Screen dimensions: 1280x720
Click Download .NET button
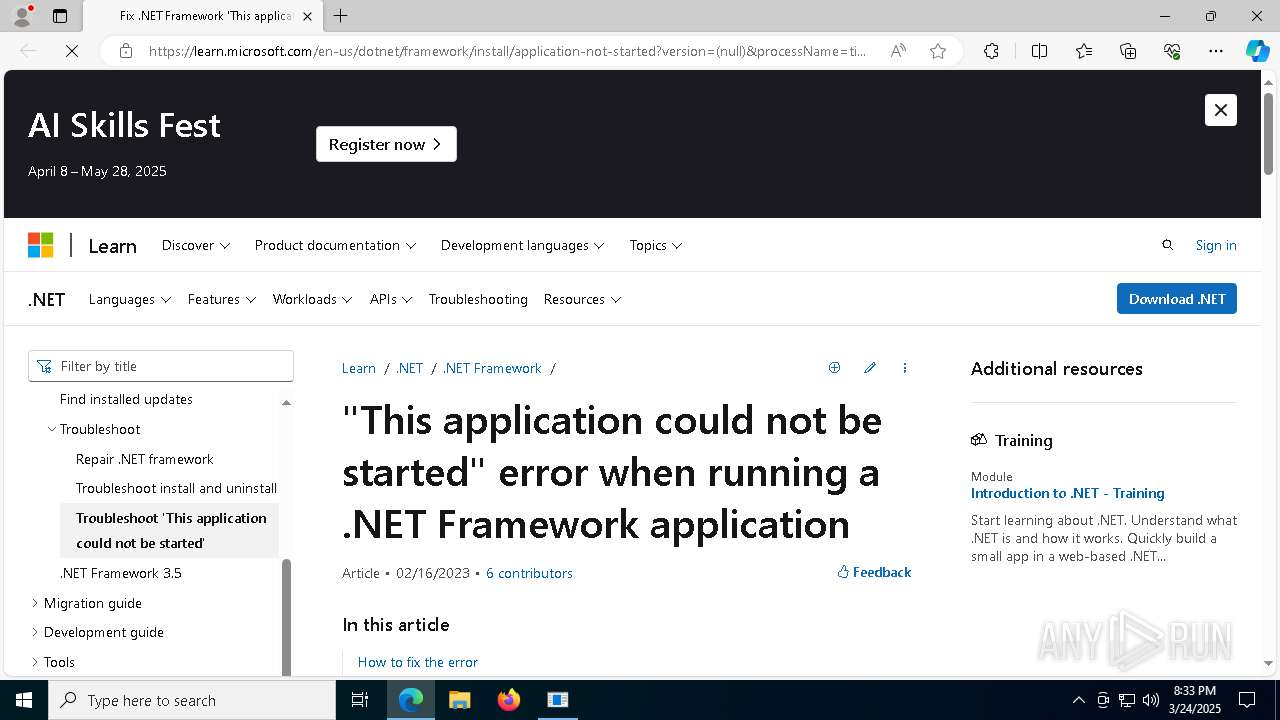click(1176, 299)
